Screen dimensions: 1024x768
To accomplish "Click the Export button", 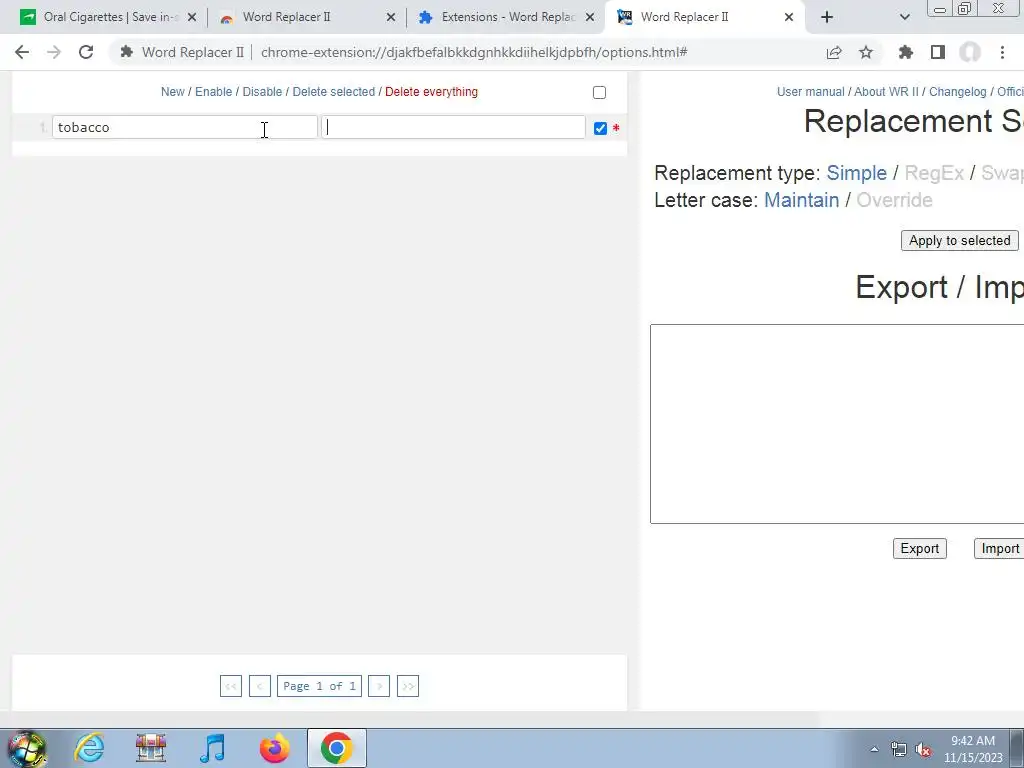I will [920, 549].
